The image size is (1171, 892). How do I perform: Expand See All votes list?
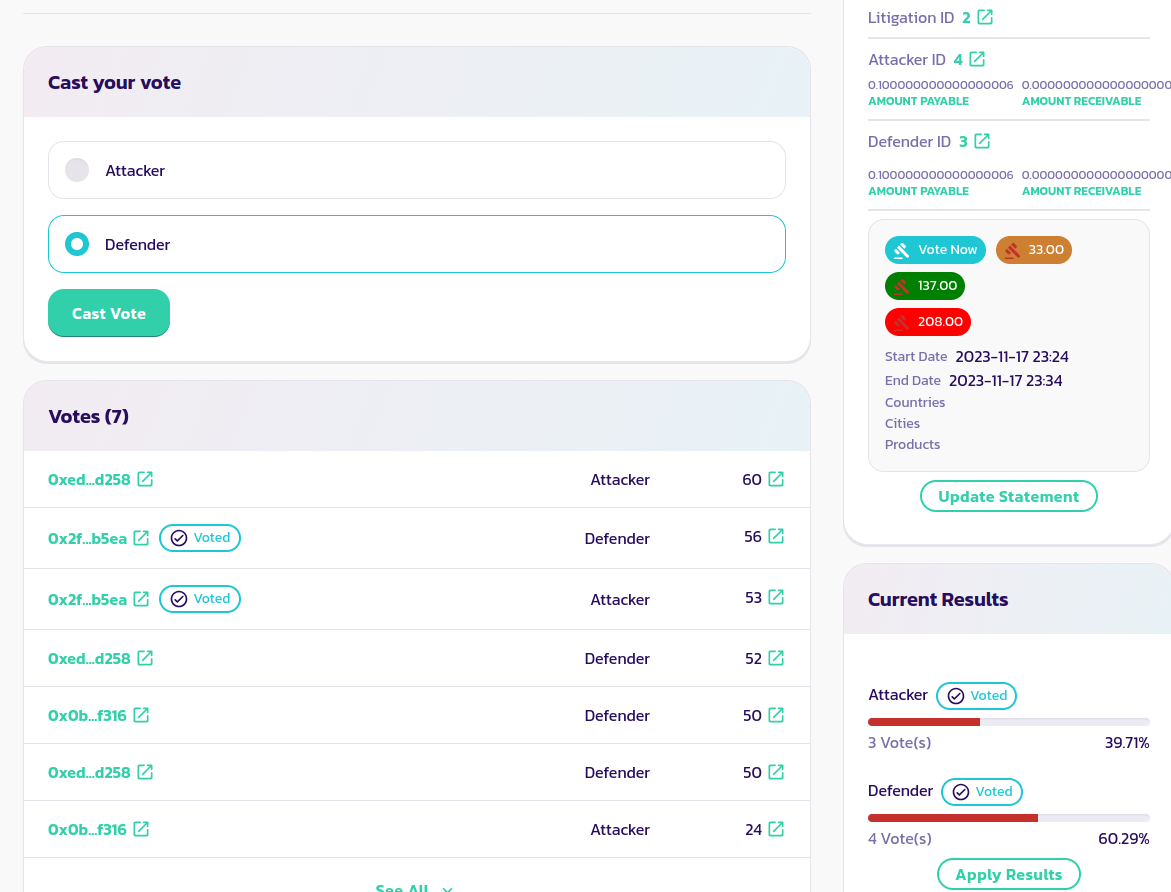(414, 887)
